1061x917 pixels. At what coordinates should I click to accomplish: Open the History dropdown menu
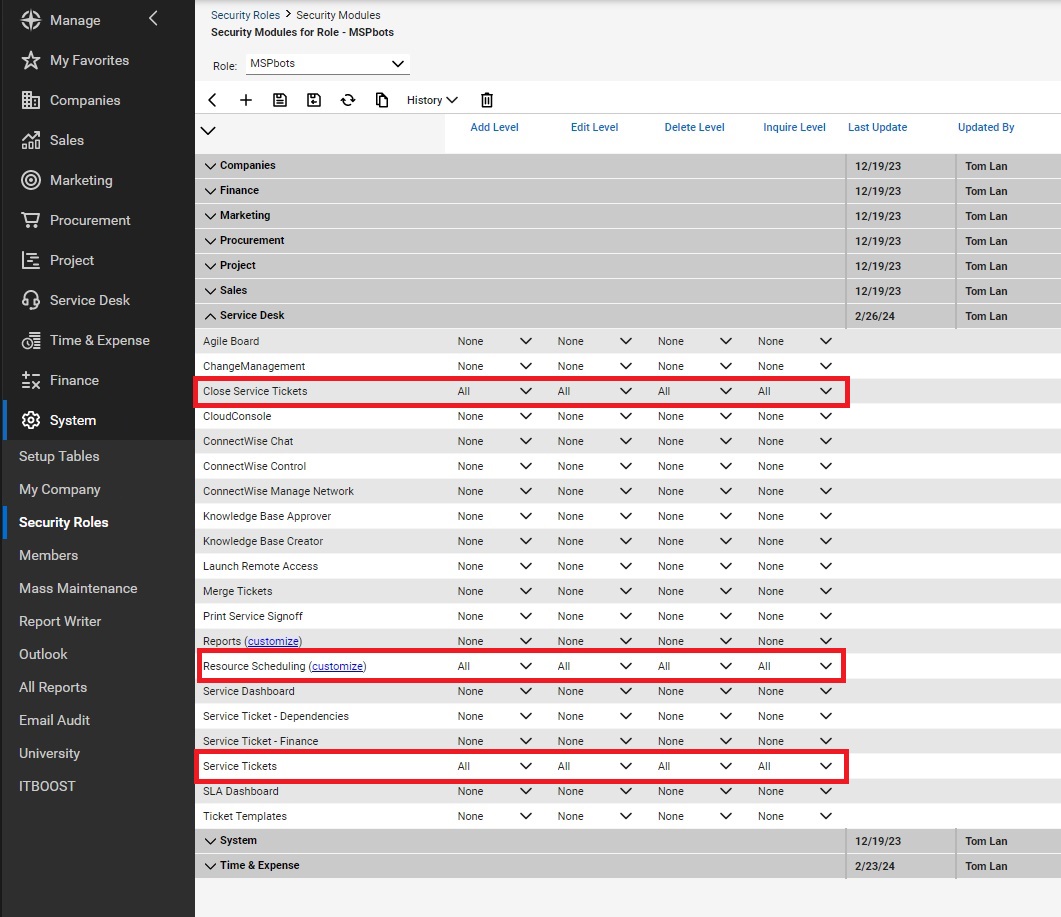pos(432,100)
